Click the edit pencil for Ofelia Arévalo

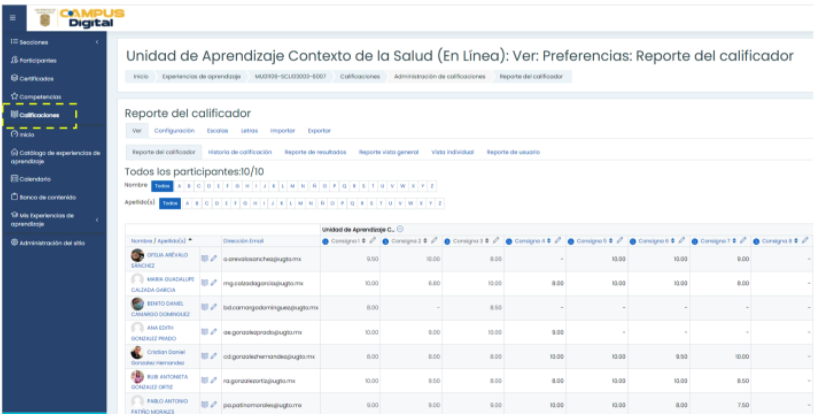(x=213, y=259)
